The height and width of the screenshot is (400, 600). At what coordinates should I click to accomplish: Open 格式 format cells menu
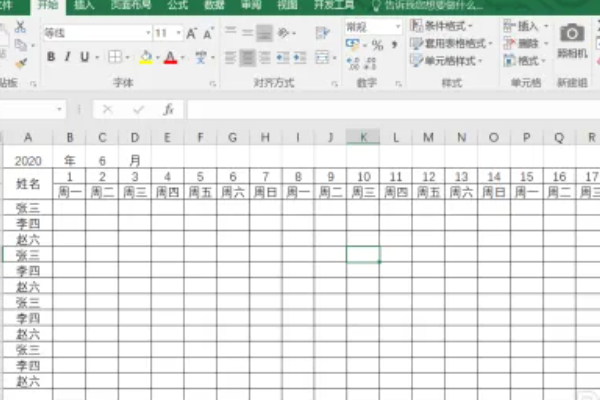pos(525,60)
